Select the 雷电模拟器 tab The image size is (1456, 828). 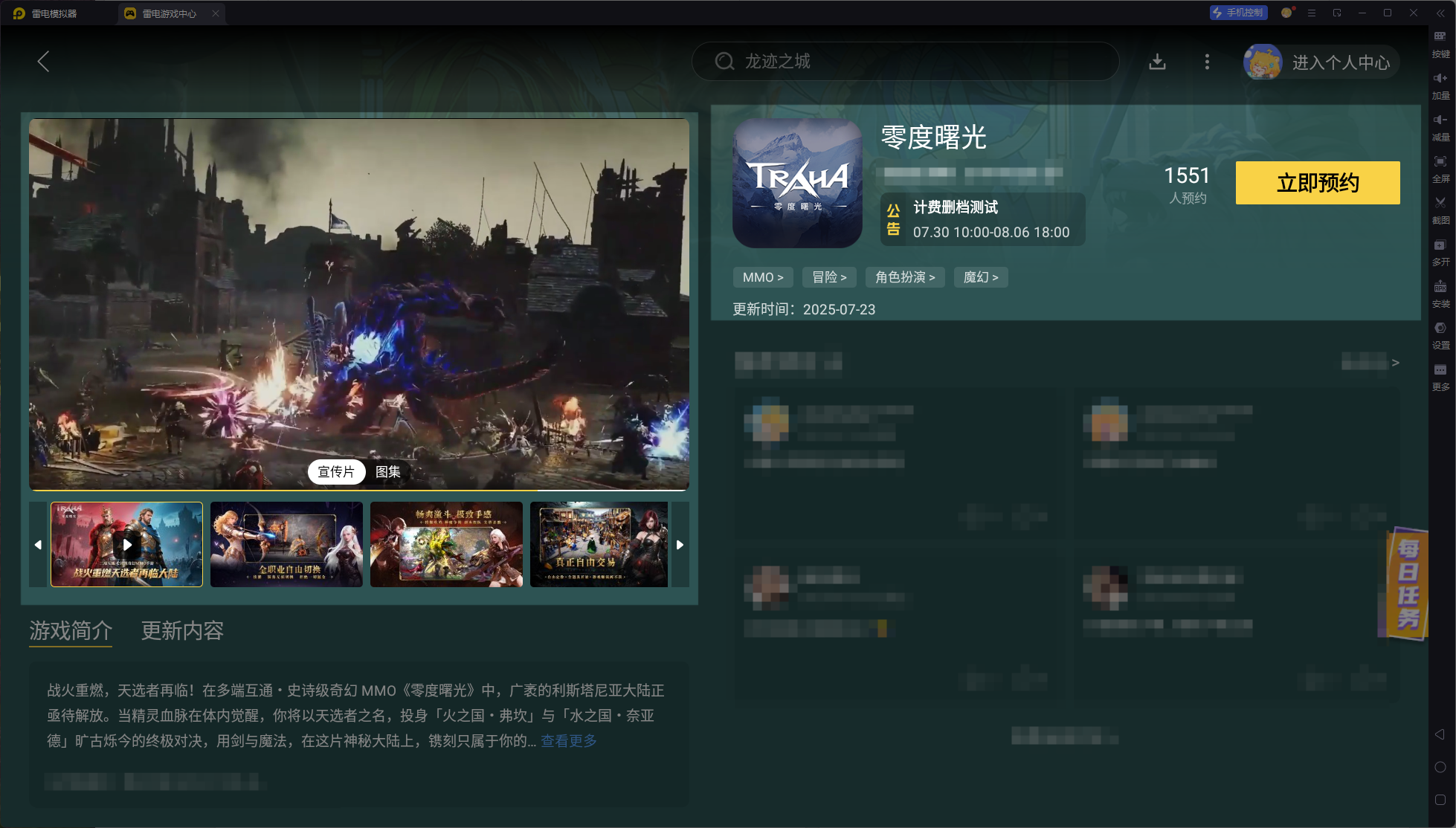46,13
